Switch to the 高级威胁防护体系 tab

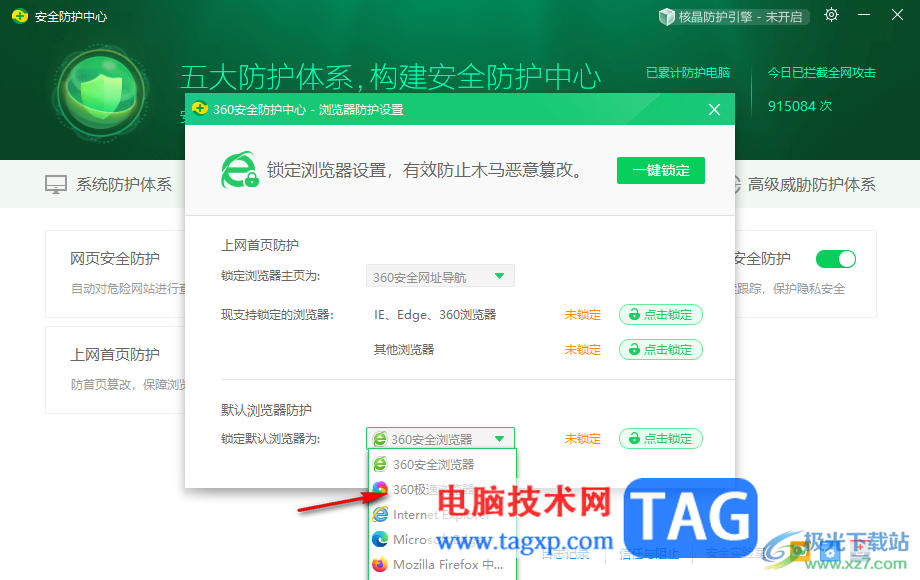[805, 185]
